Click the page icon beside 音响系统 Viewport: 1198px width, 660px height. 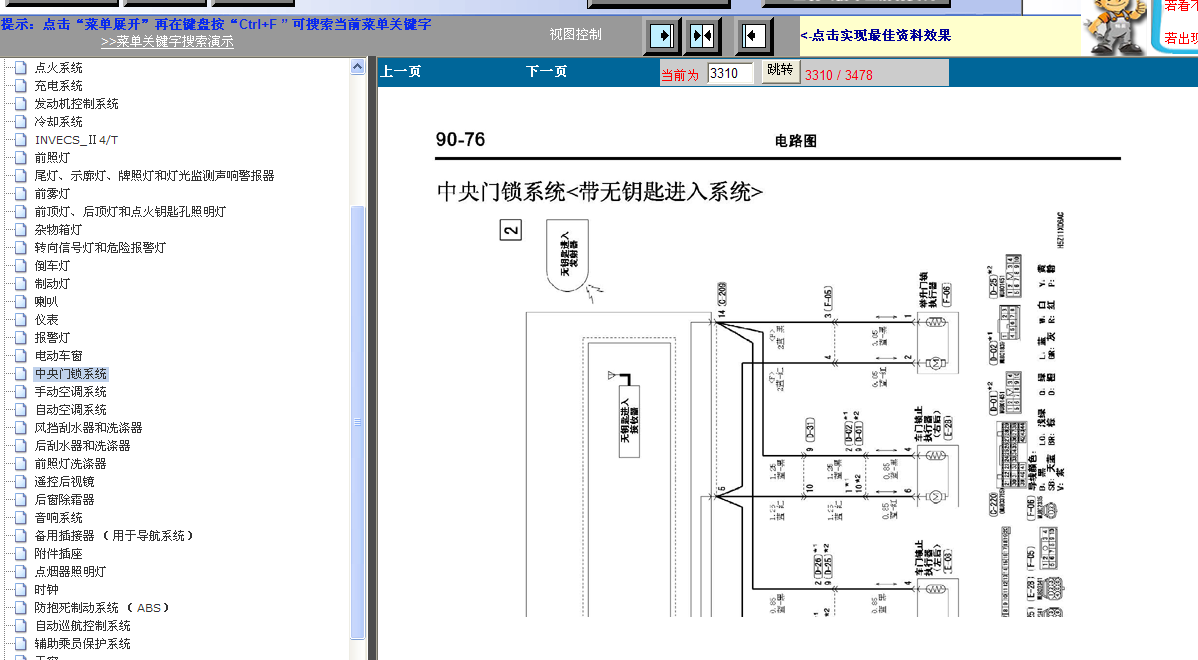click(21, 517)
